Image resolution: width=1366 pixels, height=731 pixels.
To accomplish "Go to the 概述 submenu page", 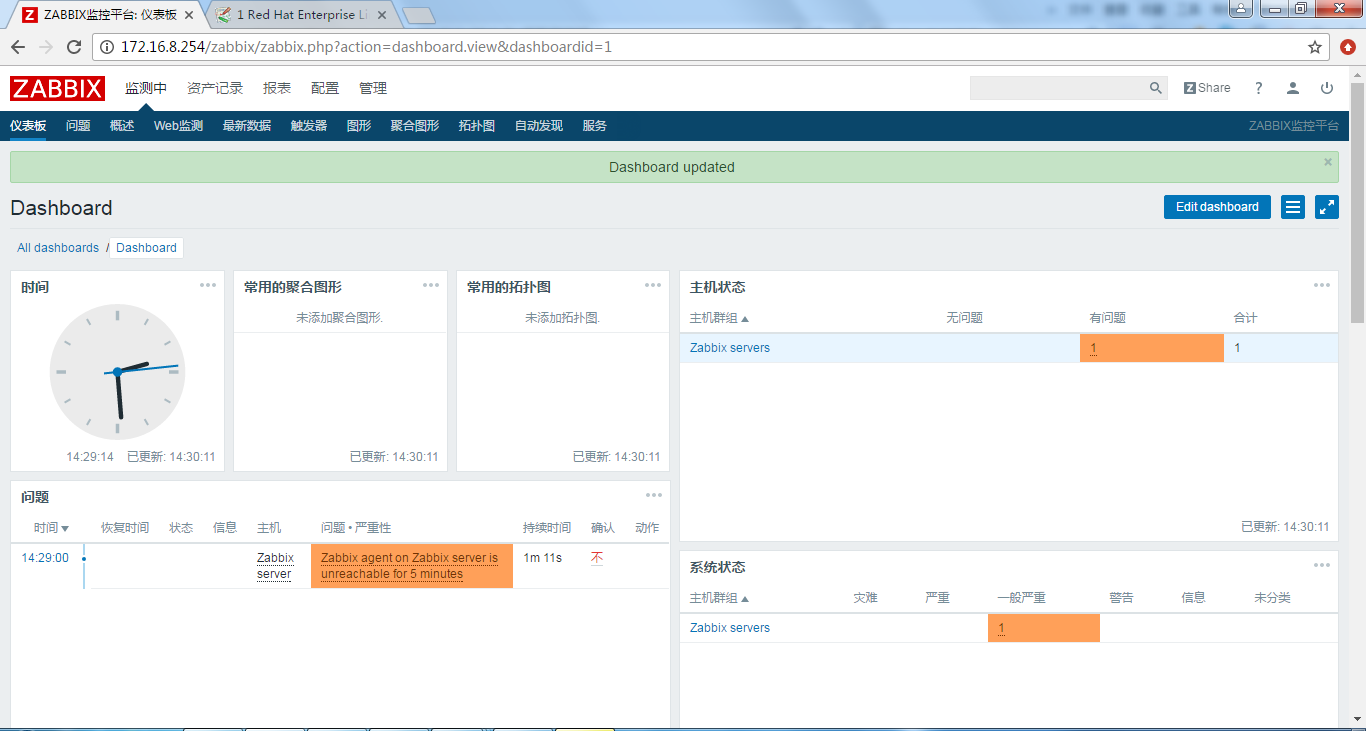I will tap(122, 126).
